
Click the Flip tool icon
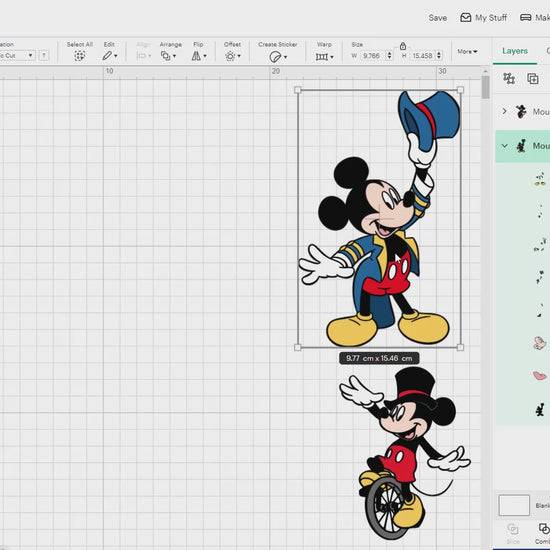pyautogui.click(x=196, y=56)
